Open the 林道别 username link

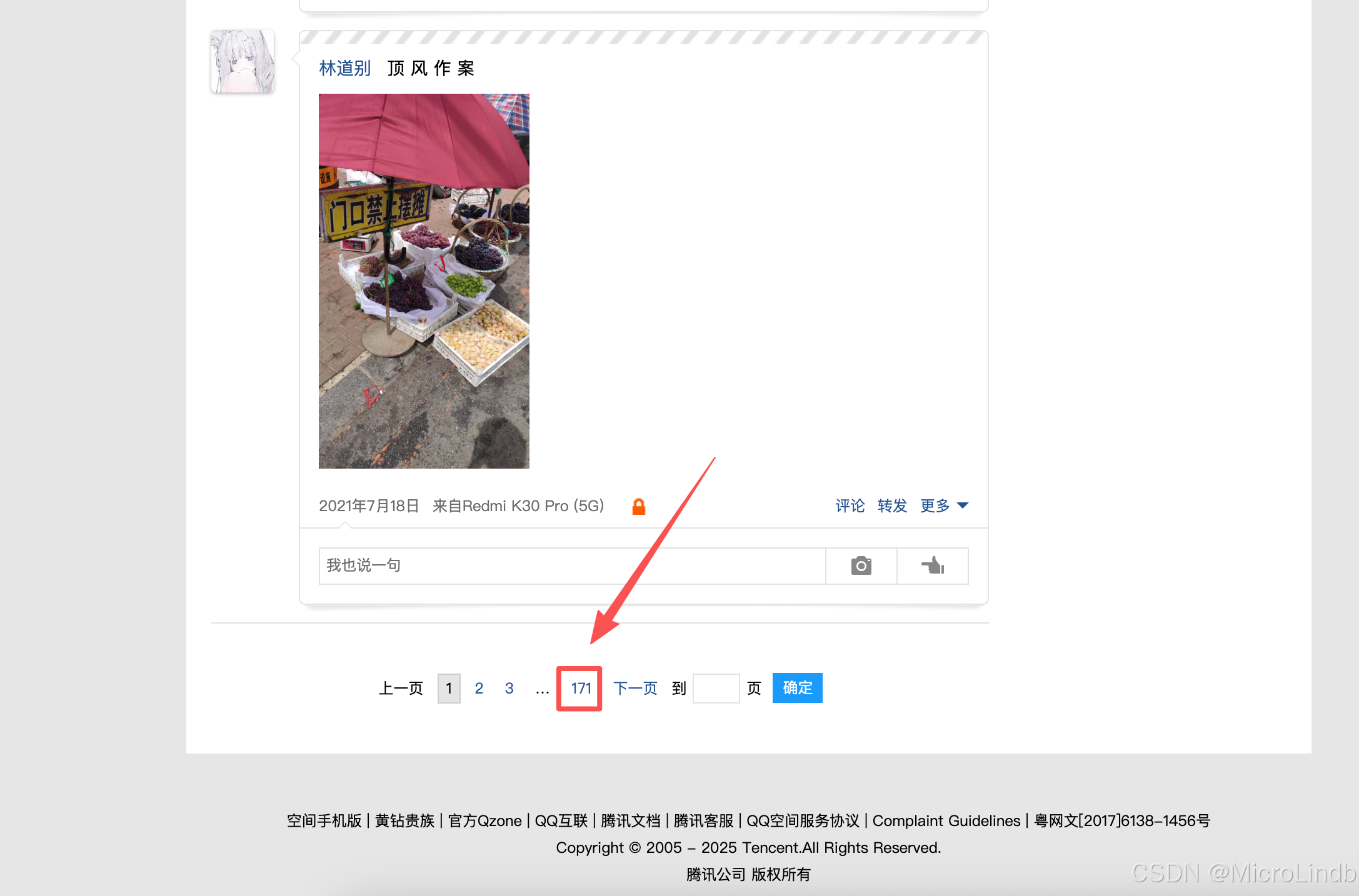point(345,68)
